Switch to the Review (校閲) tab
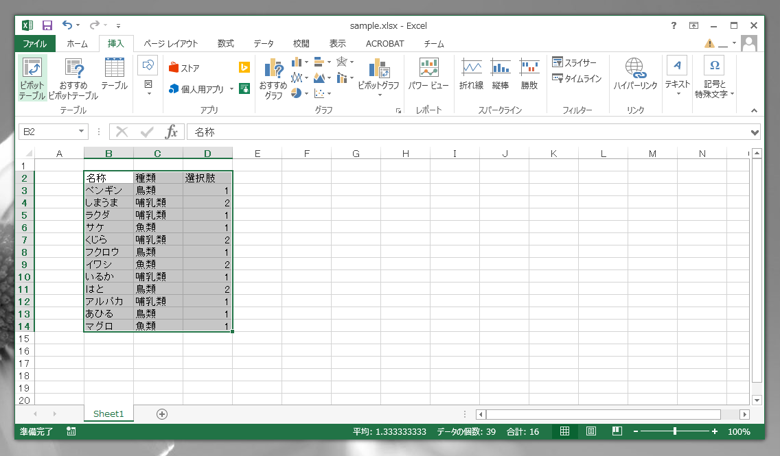780x456 pixels. tap(301, 44)
